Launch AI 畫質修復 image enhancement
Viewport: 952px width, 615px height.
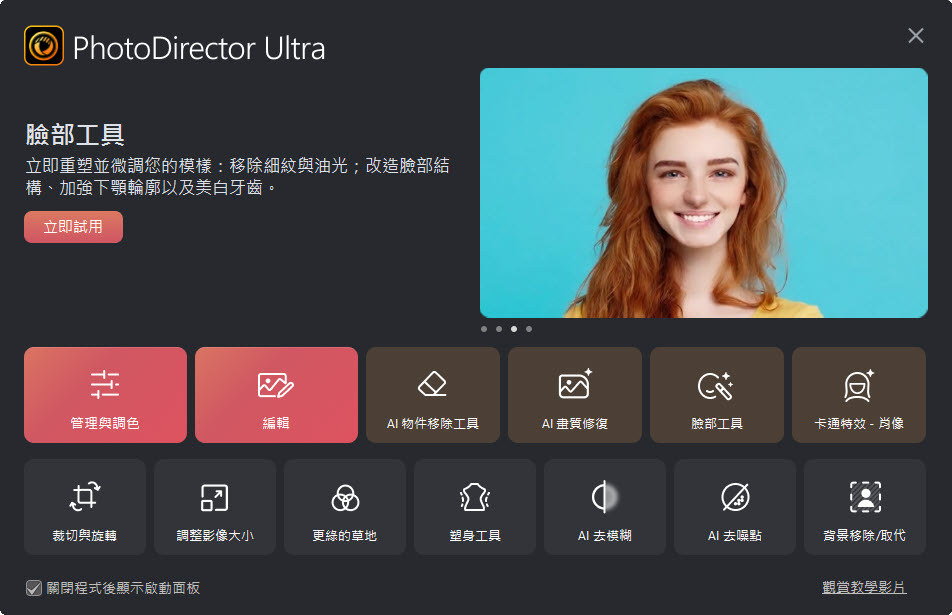pyautogui.click(x=575, y=394)
